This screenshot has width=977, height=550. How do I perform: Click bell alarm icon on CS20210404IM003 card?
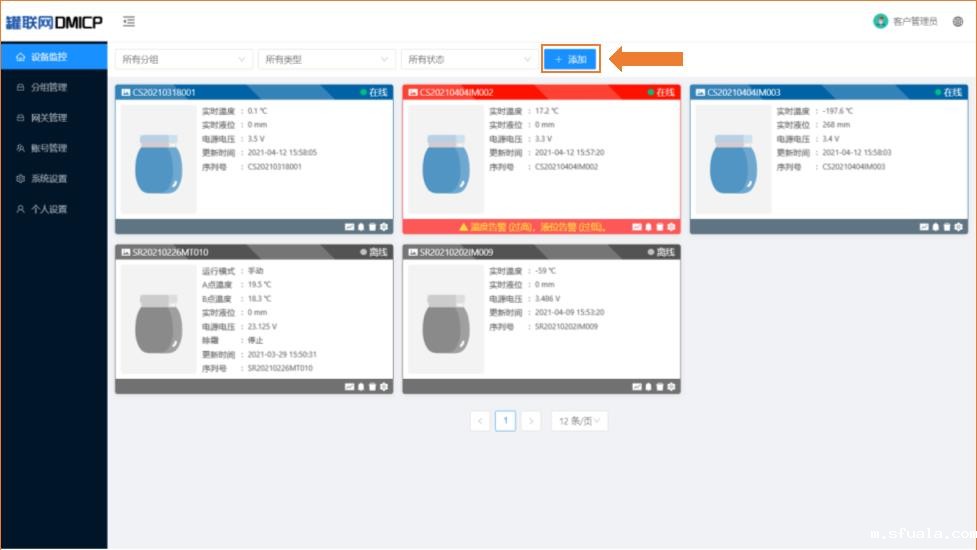(x=935, y=227)
